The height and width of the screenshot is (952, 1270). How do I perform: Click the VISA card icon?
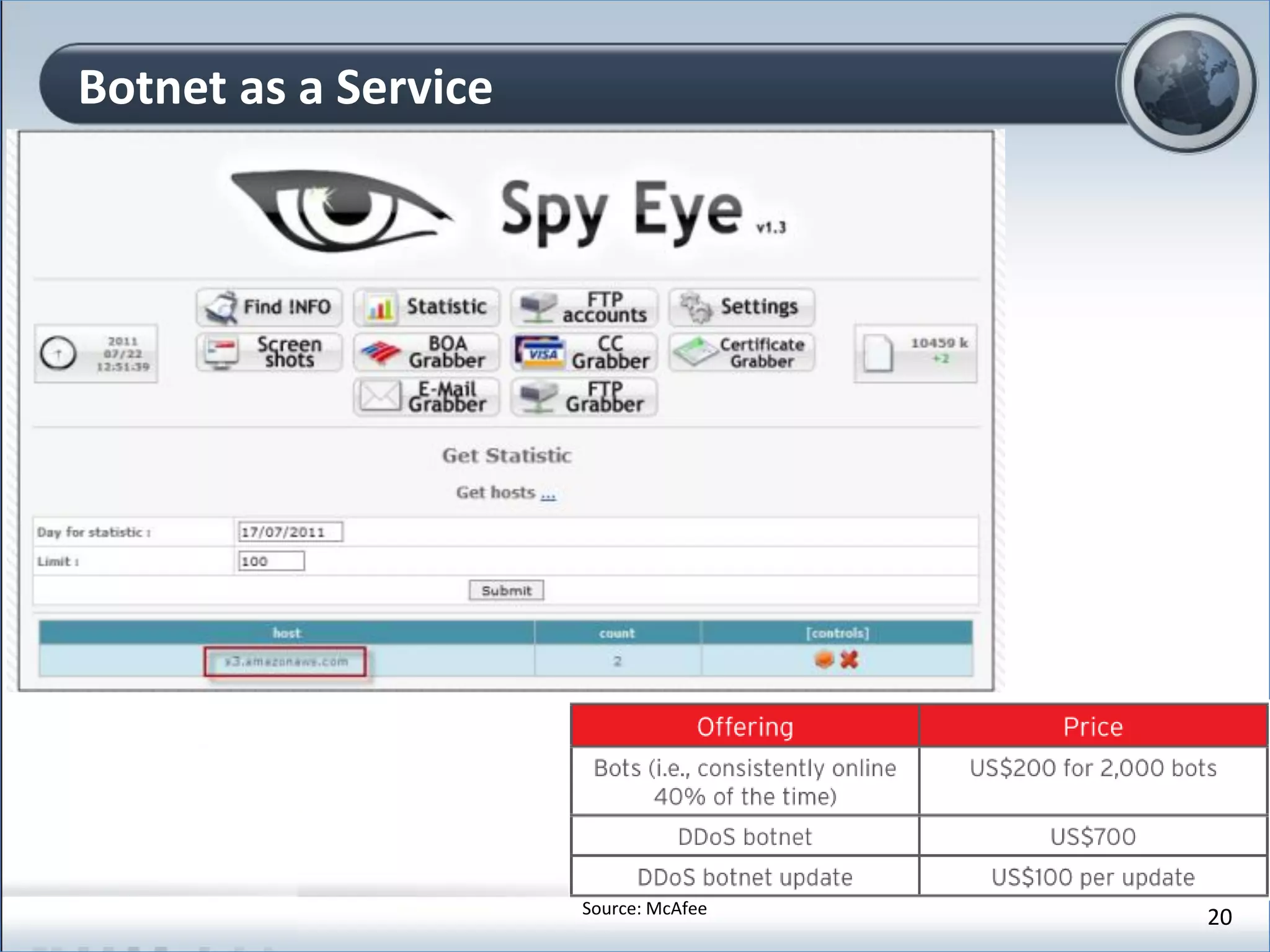point(539,353)
